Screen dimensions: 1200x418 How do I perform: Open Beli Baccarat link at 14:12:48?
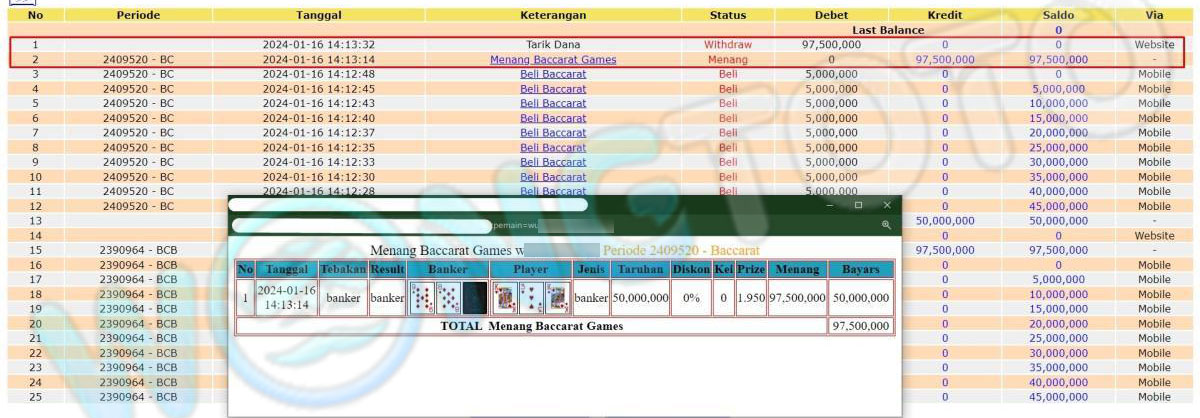[x=553, y=74]
